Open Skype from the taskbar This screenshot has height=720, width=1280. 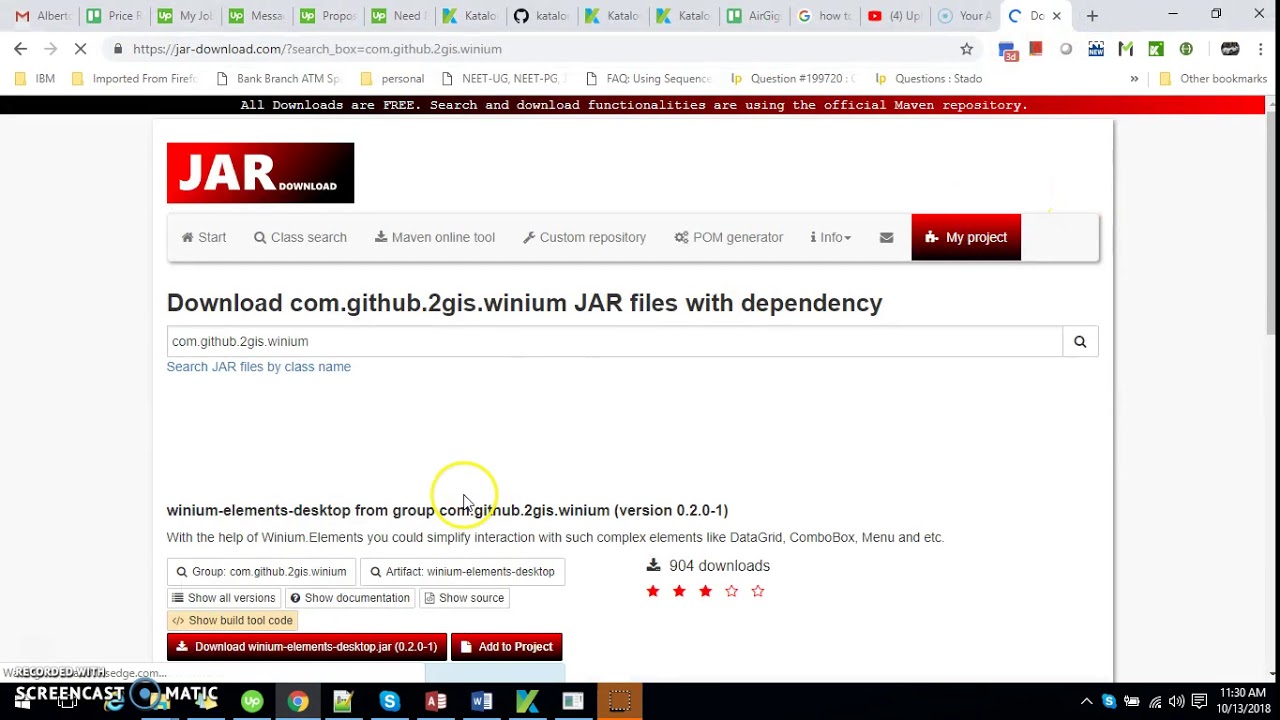389,702
